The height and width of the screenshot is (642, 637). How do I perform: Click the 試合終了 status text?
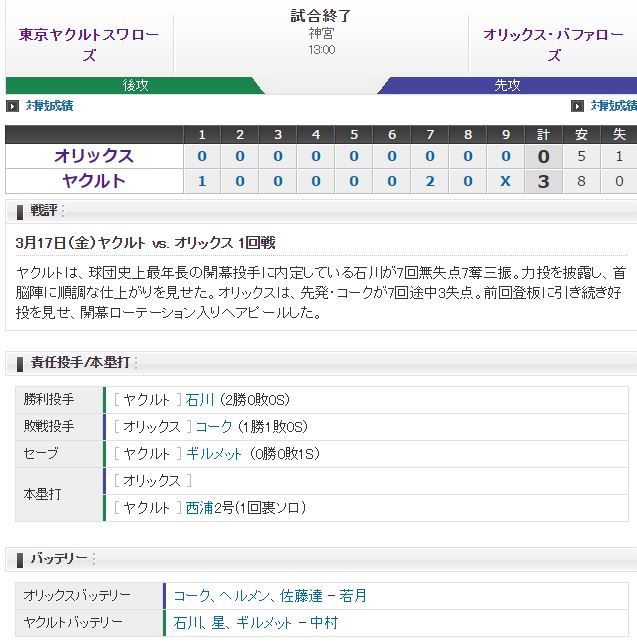pos(321,16)
